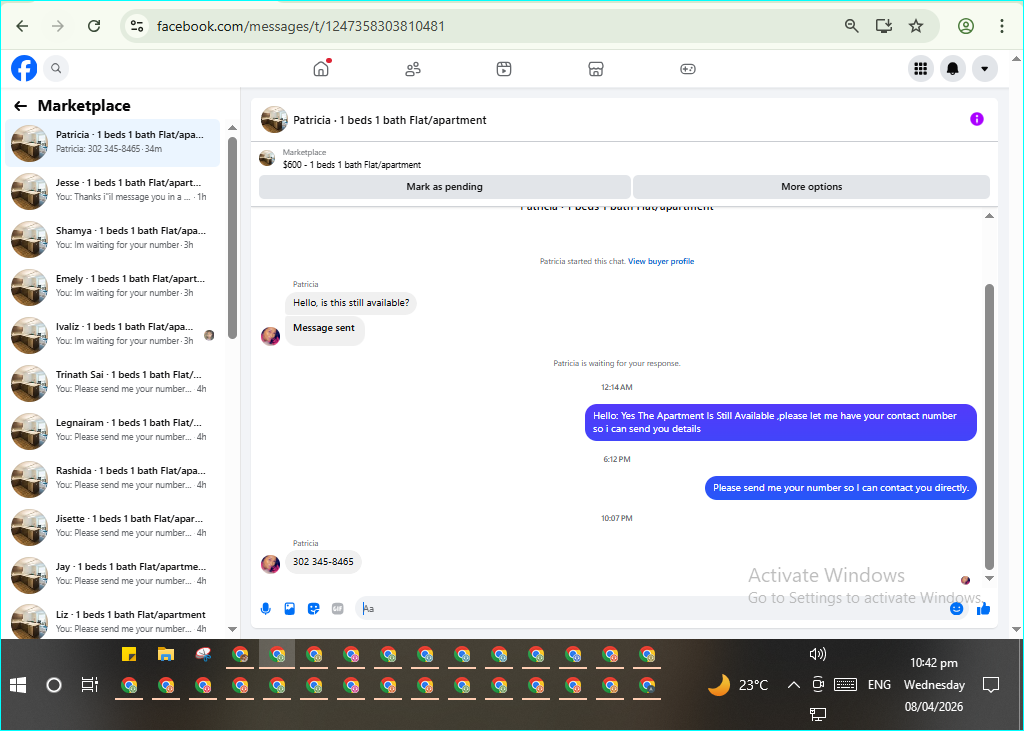Click the message input field
This screenshot has height=731, width=1024.
[653, 609]
